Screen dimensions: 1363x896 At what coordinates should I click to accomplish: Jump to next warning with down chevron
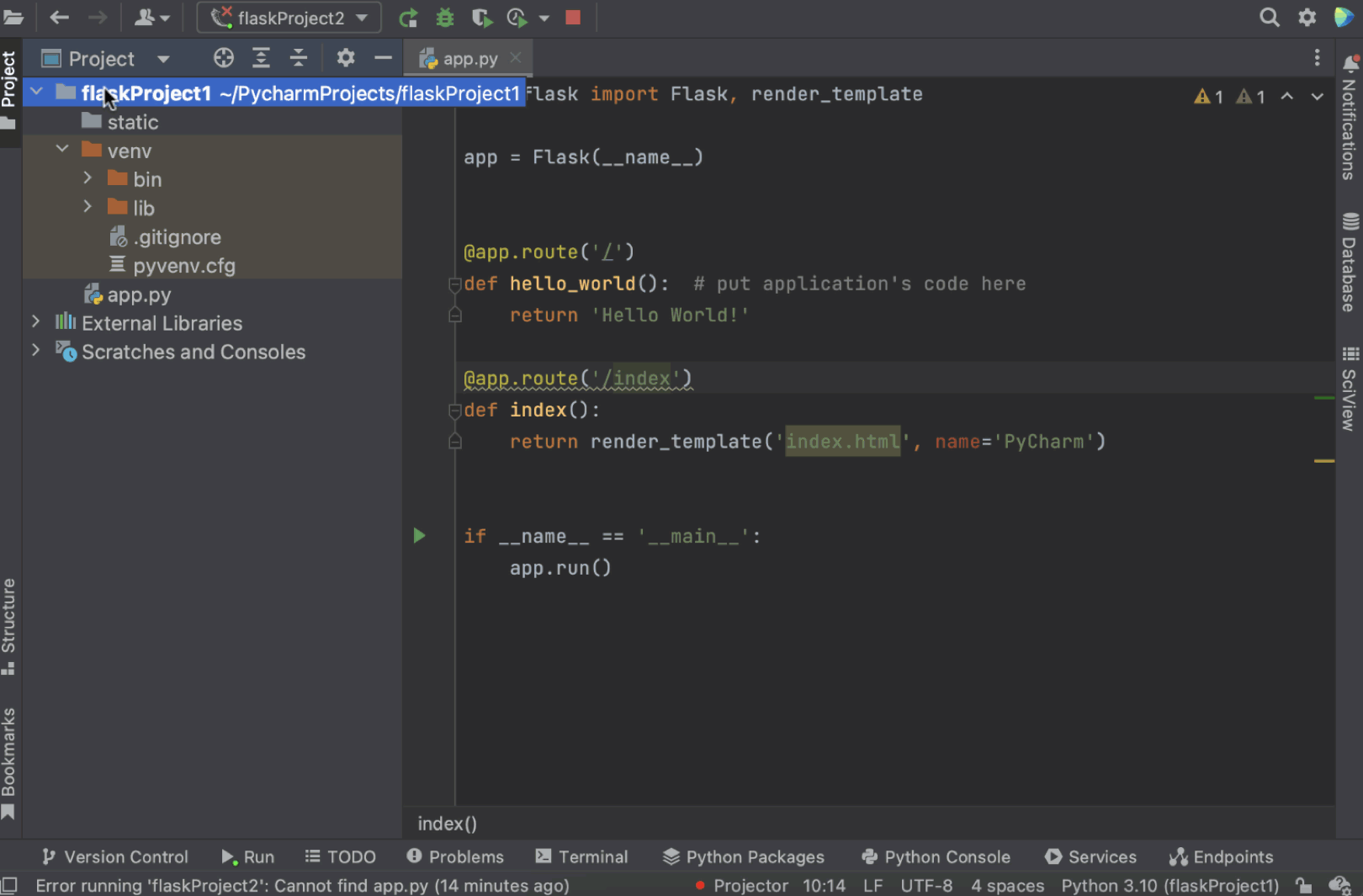pos(1317,97)
